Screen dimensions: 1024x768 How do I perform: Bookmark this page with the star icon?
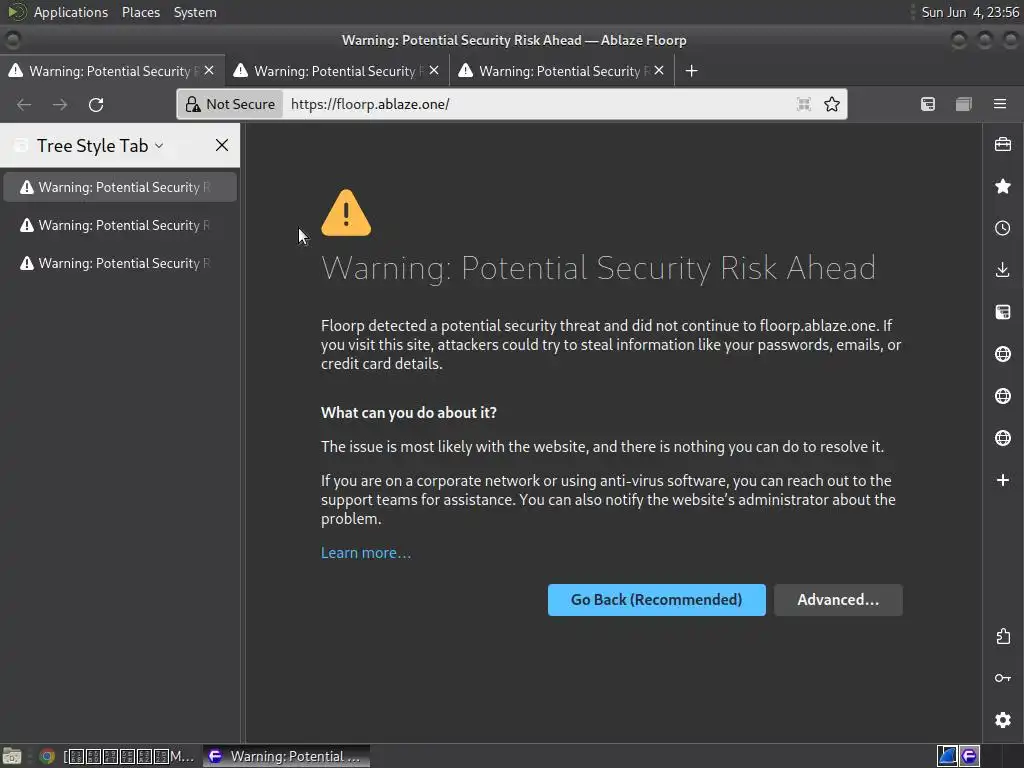[831, 104]
